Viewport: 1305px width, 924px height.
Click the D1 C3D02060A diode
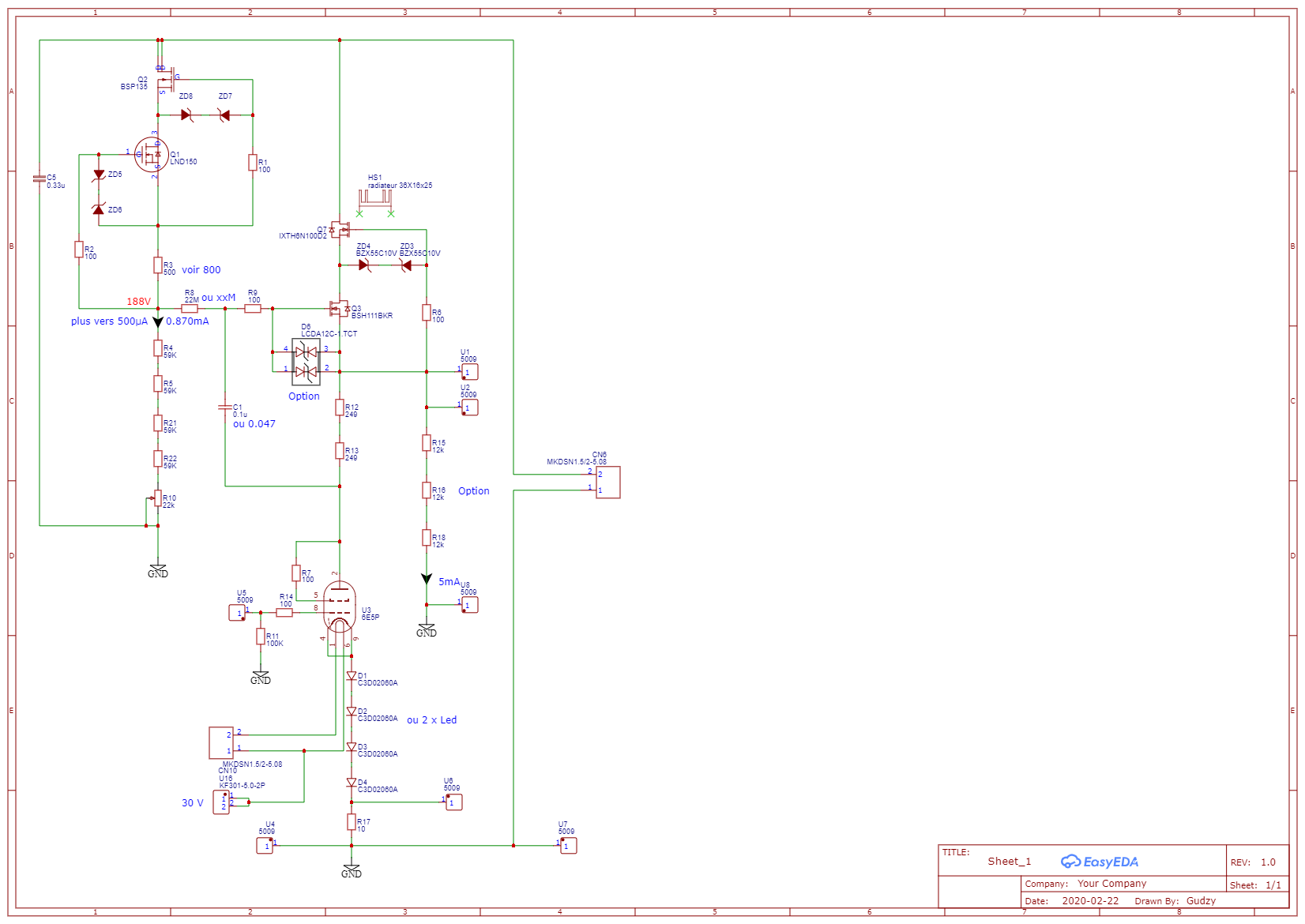tap(352, 676)
